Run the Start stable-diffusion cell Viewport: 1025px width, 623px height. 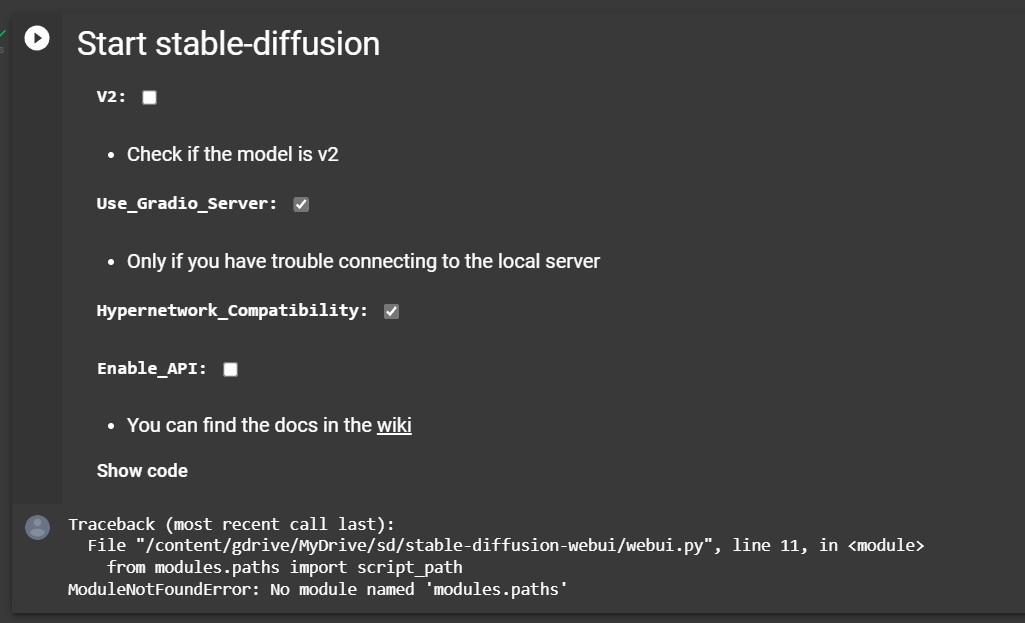37,38
